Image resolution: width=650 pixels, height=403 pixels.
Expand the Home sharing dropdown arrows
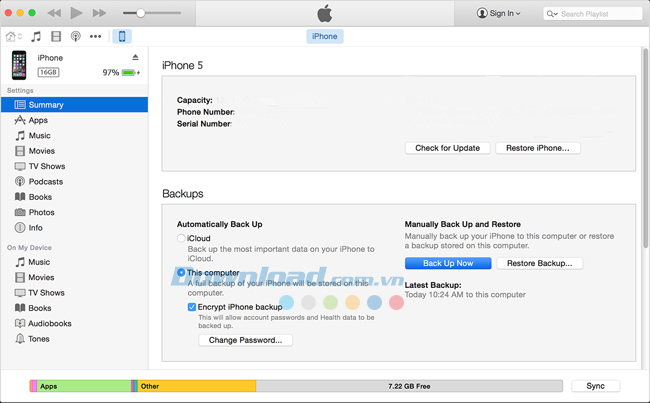(22, 36)
